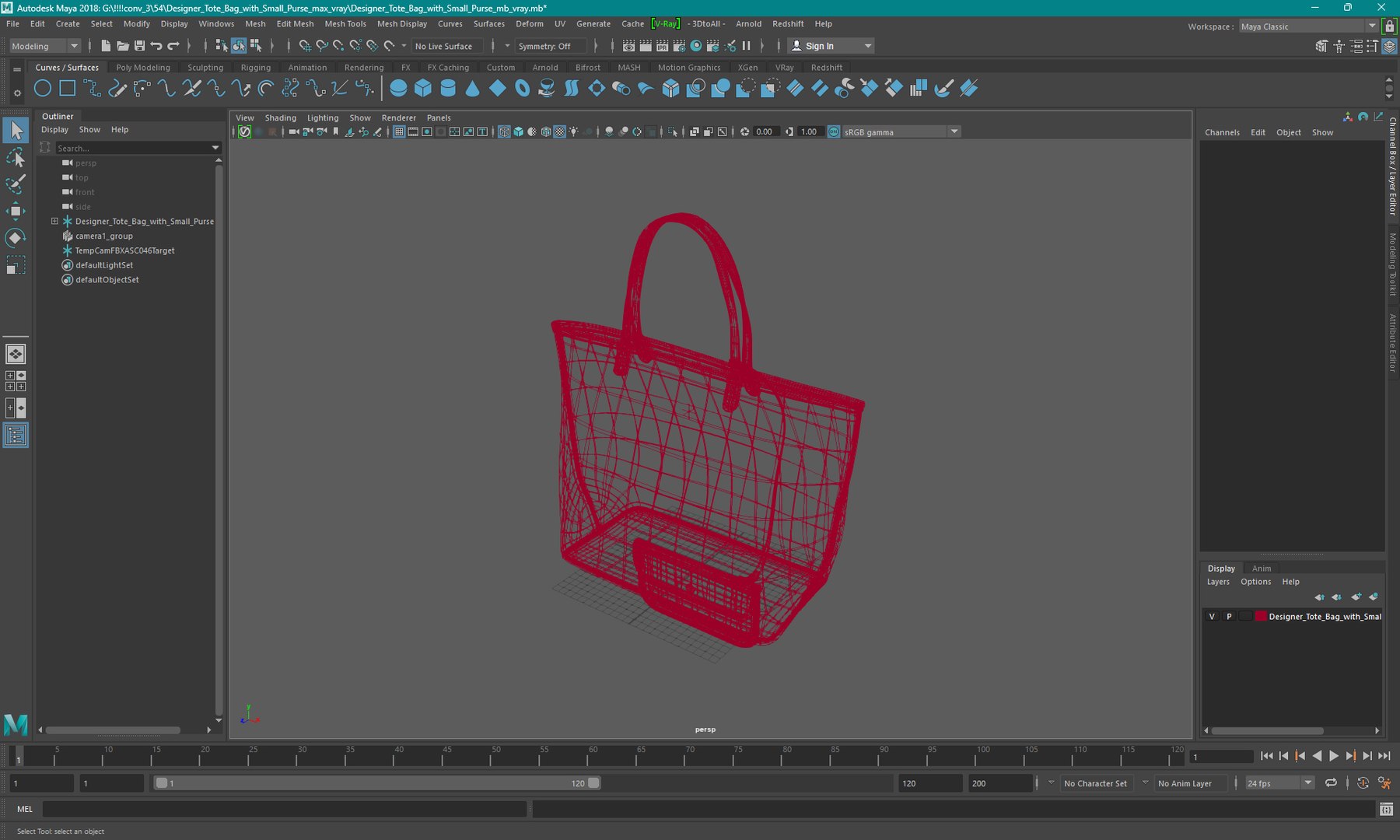Viewport: 1400px width, 840px height.
Task: Create a NURBS cylinder from shelf
Action: pyautogui.click(x=448, y=89)
